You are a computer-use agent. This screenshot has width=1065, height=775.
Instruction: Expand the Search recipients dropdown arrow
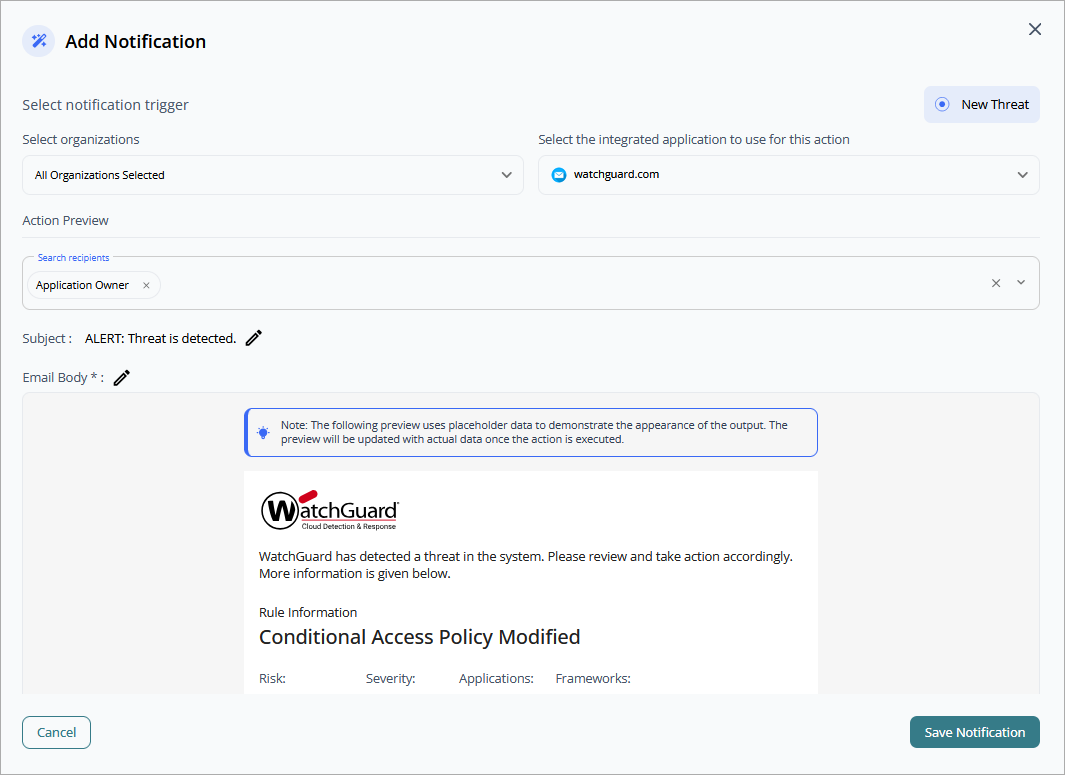point(1021,283)
